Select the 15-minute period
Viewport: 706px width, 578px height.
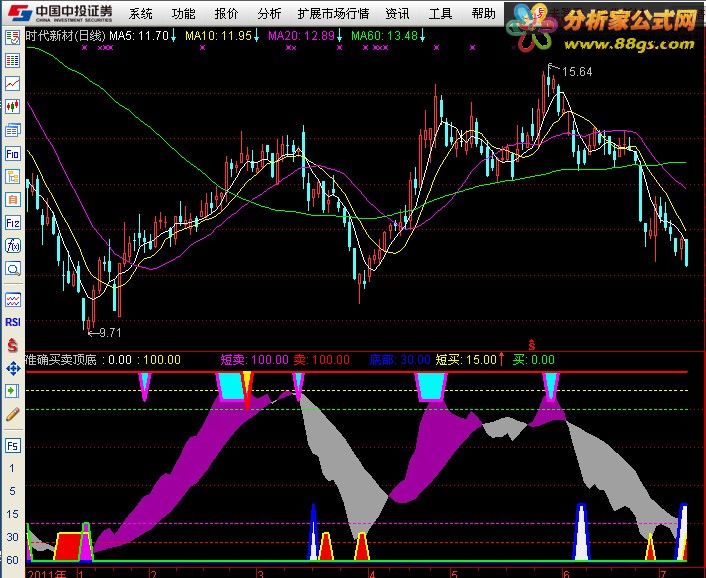pyautogui.click(x=12, y=514)
